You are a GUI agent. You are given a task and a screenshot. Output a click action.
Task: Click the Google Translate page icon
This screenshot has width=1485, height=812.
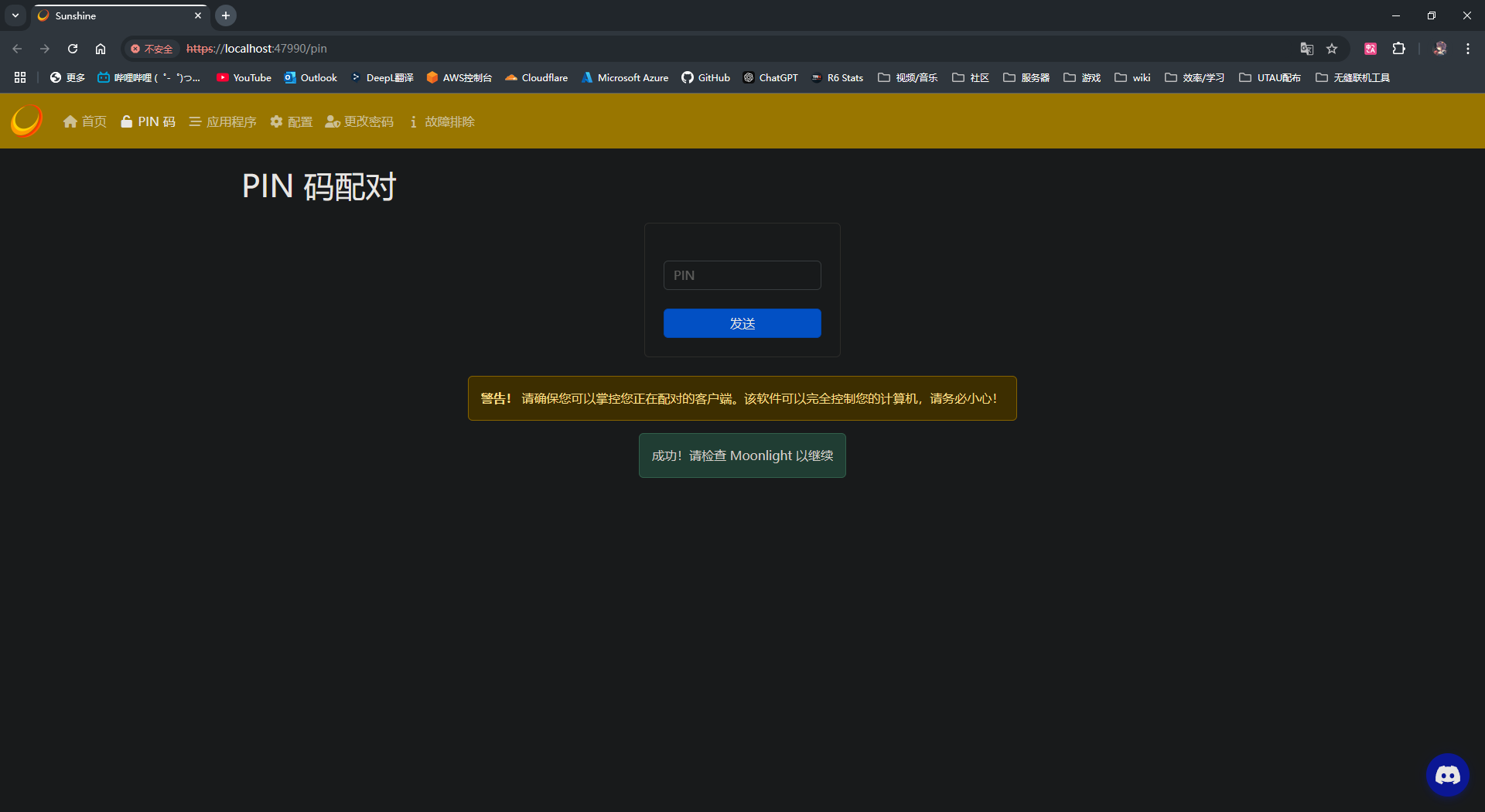click(x=1306, y=49)
